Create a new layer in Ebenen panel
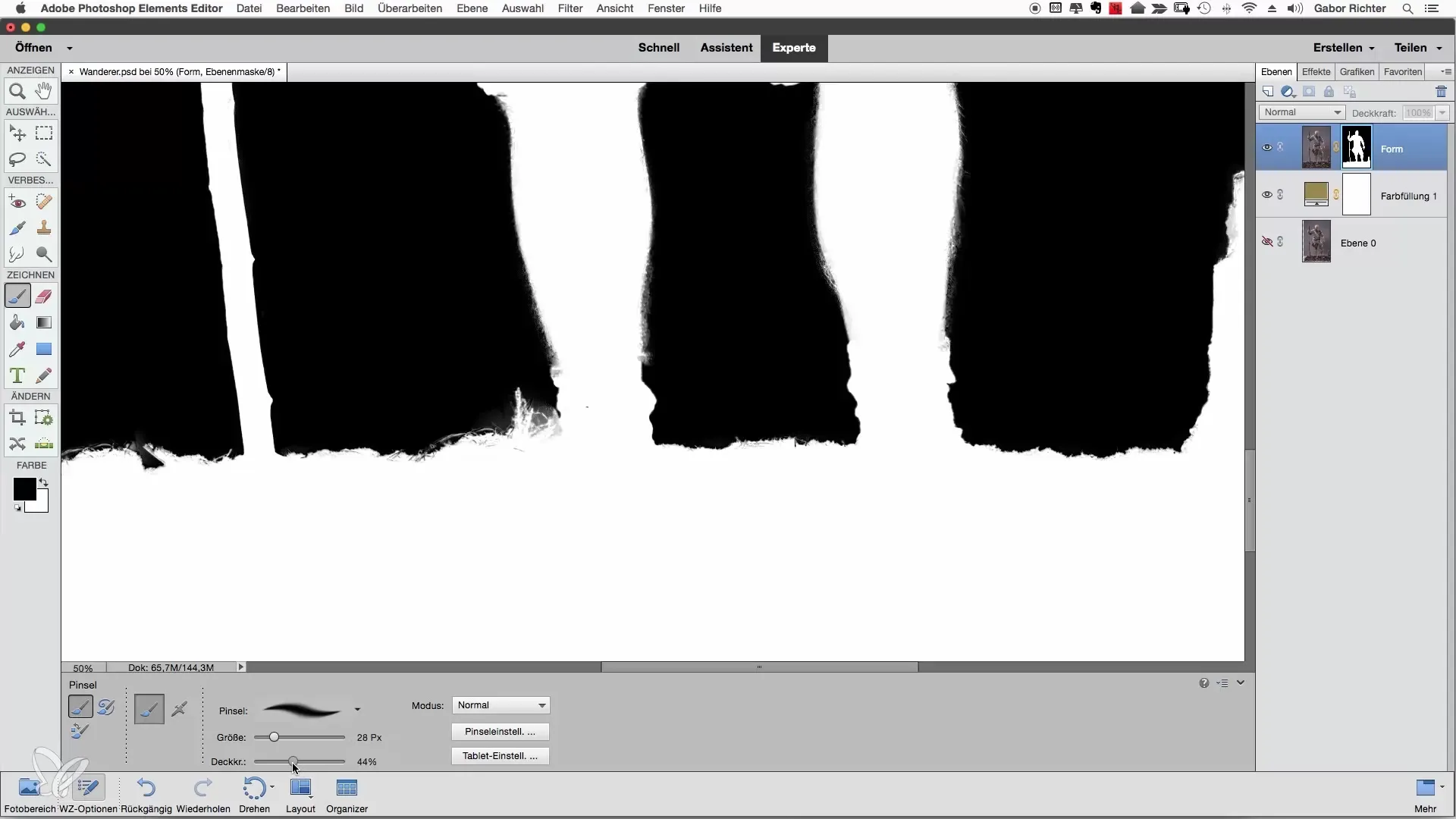 tap(1268, 92)
